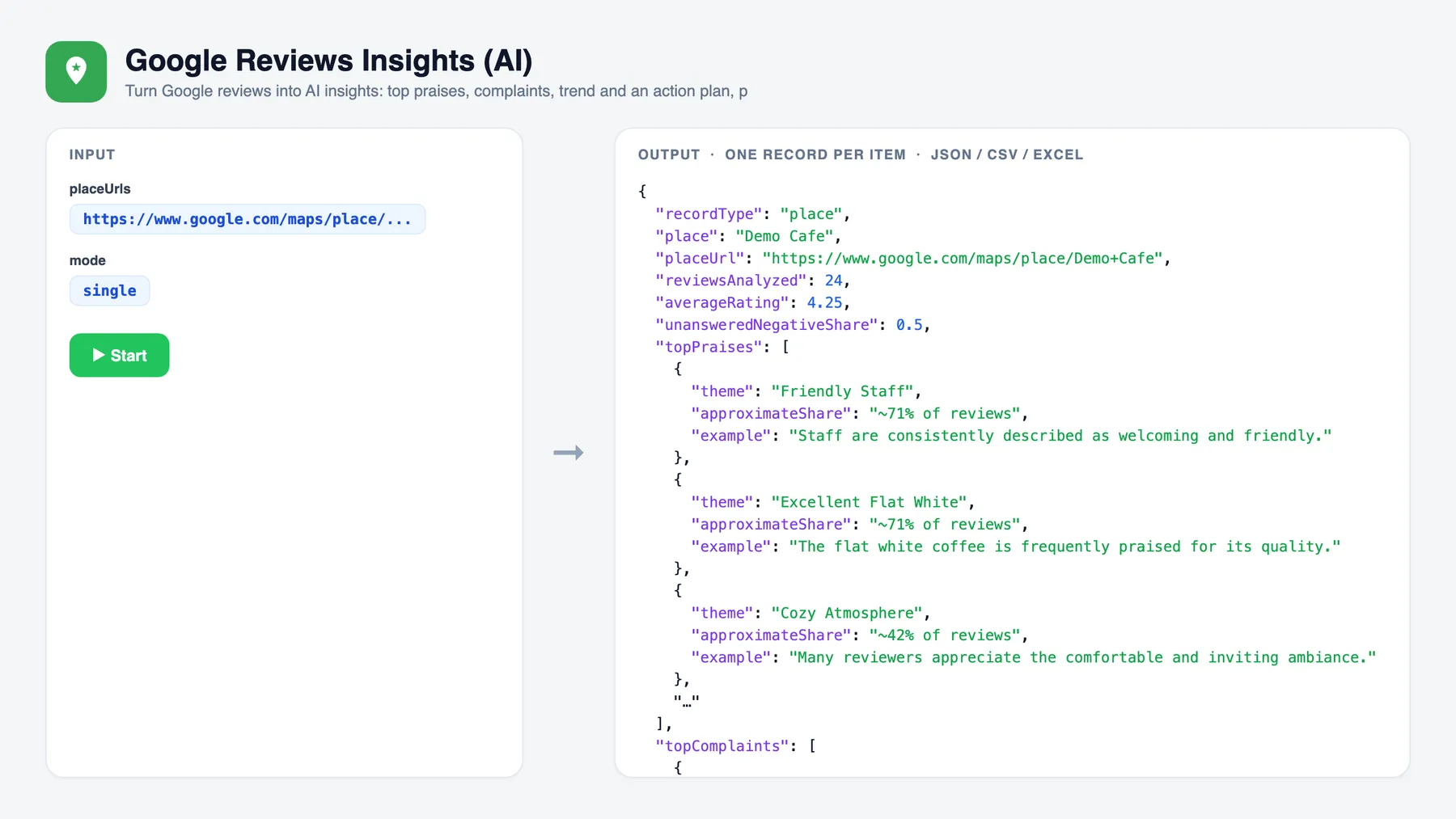
Task: Click the 'placeUrls' field label
Action: 100,188
